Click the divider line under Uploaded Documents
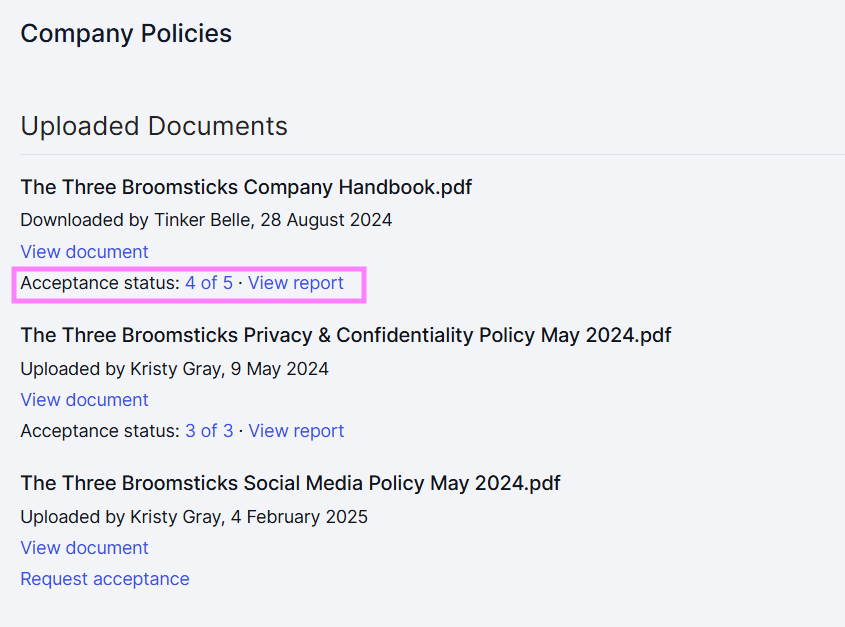Image resolution: width=845 pixels, height=627 pixels. (x=432, y=155)
